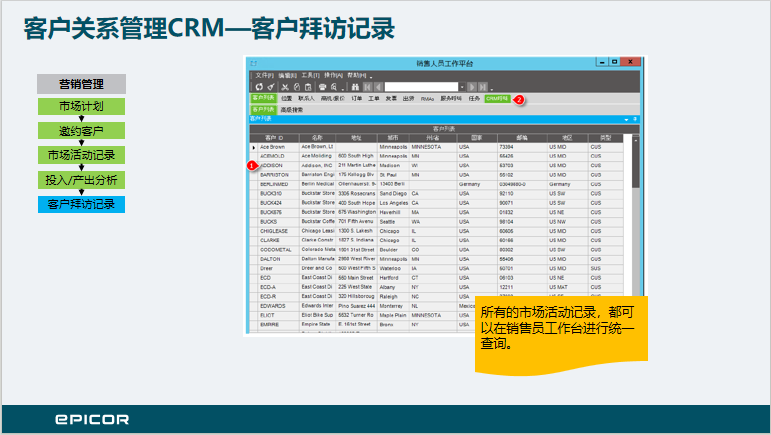This screenshot has height=435, width=771.
Task: Switch to the 工单 tab
Action: 374,99
